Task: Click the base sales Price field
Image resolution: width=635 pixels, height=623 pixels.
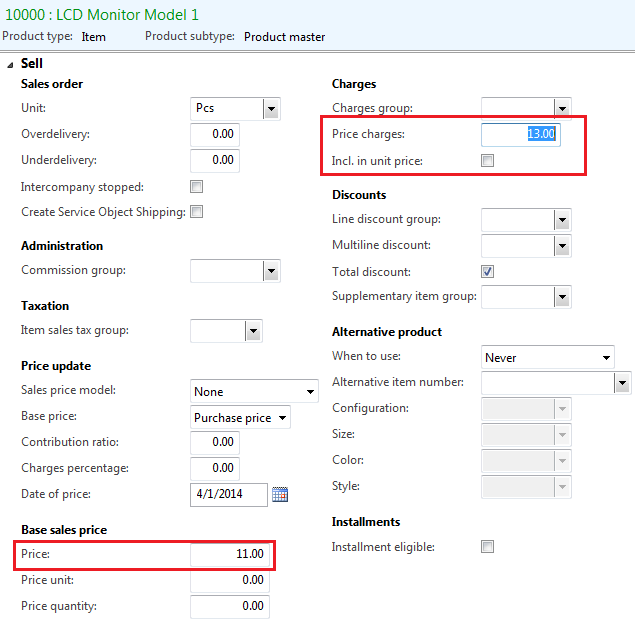Action: (229, 554)
